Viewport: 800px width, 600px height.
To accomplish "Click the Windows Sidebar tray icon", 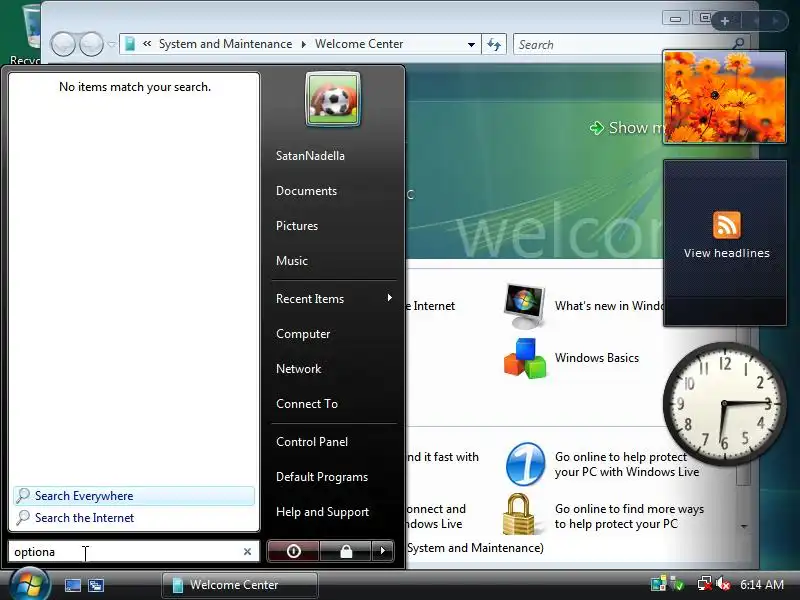I will (x=658, y=584).
